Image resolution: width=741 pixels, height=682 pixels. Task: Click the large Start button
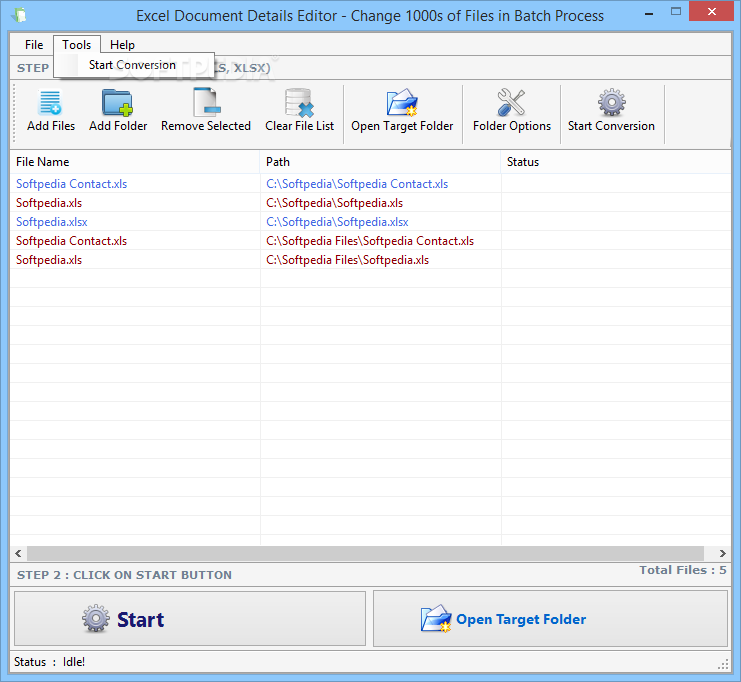[x=190, y=619]
